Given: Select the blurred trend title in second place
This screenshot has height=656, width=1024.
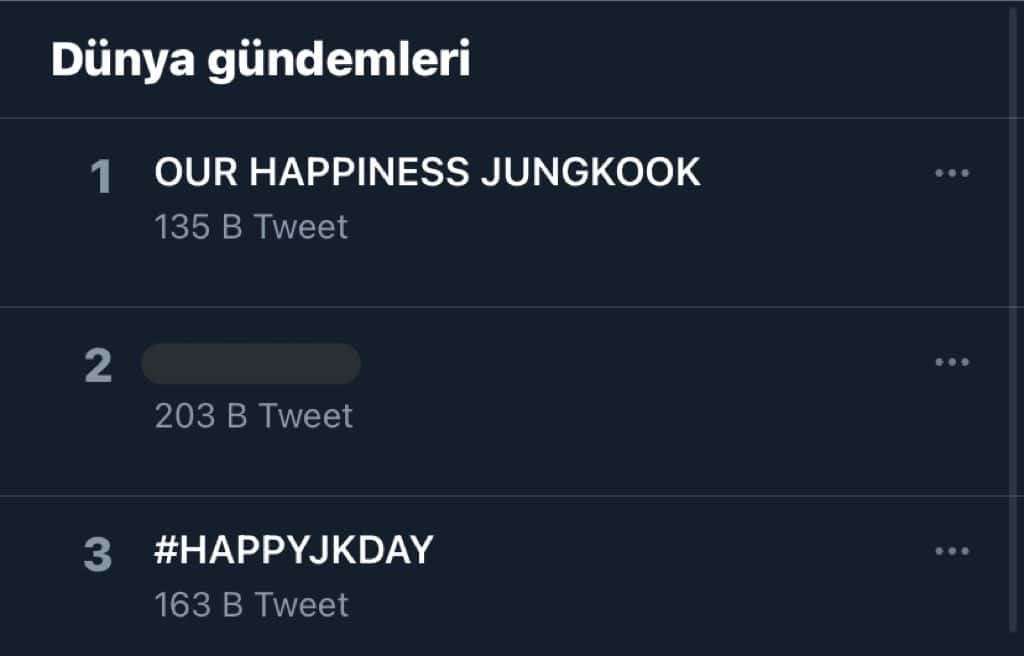Looking at the screenshot, I should click(251, 364).
